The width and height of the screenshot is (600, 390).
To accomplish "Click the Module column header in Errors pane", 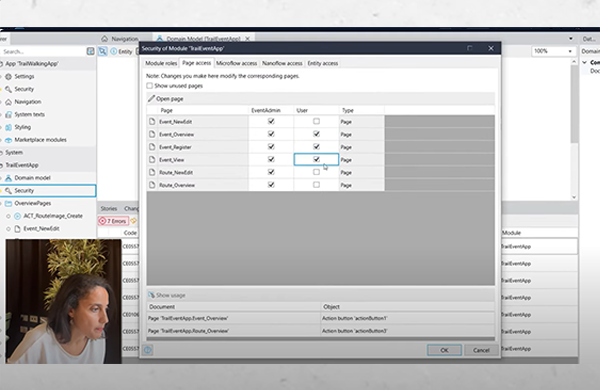I will click(512, 233).
